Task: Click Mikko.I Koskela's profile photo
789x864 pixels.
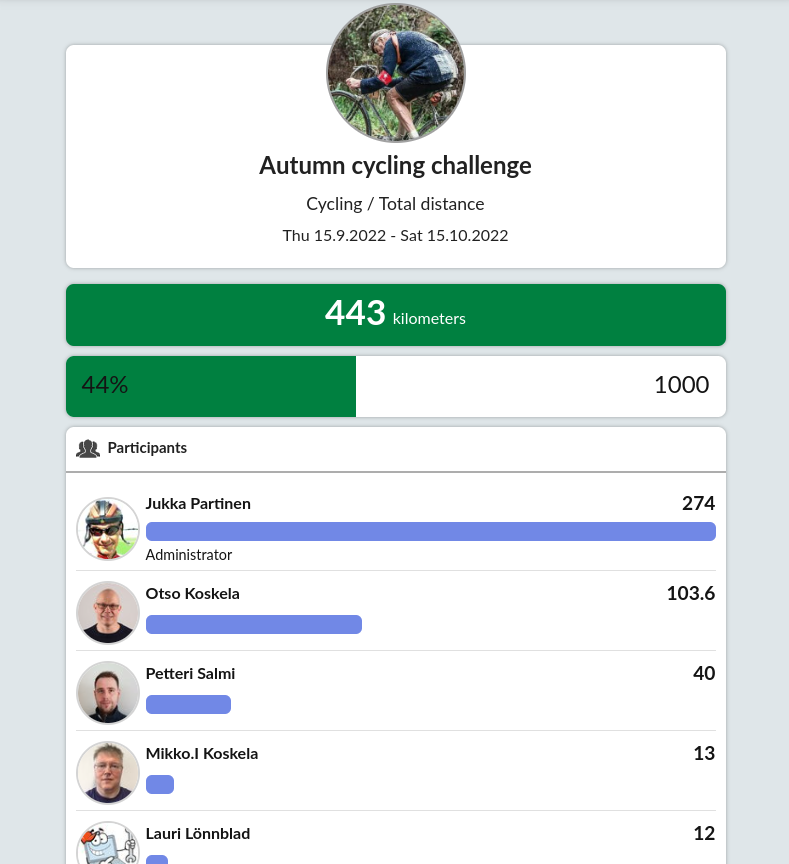Action: coord(108,772)
